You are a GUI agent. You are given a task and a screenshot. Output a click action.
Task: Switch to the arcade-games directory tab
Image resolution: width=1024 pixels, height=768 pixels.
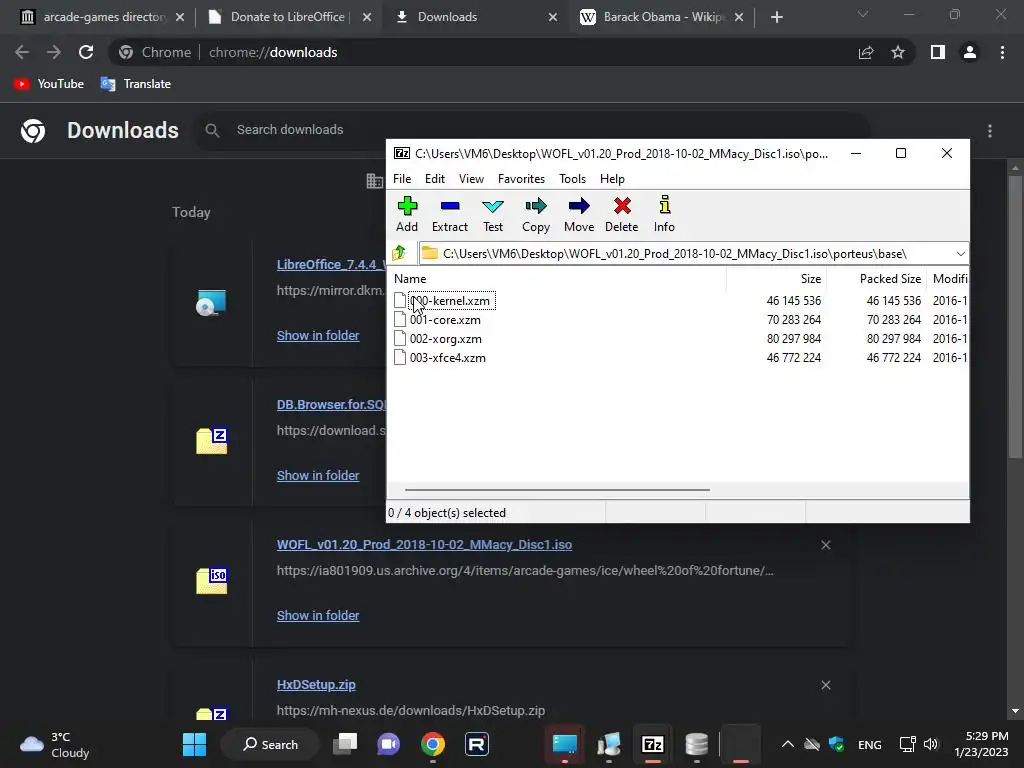(103, 17)
